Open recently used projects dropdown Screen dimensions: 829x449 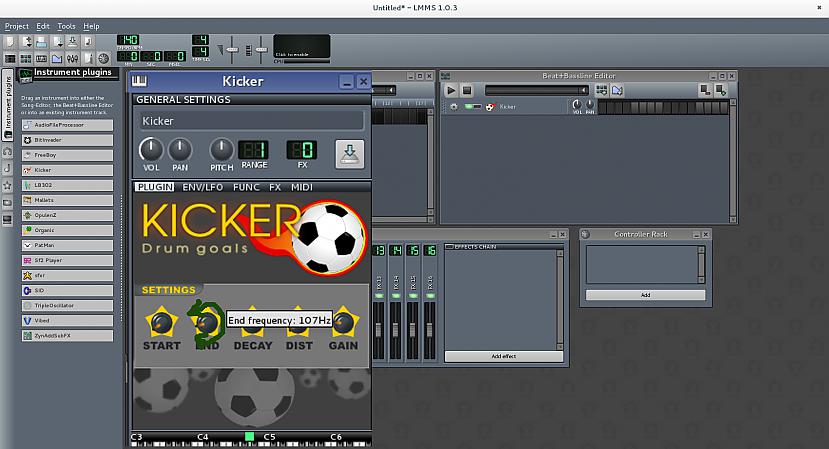pos(57,41)
